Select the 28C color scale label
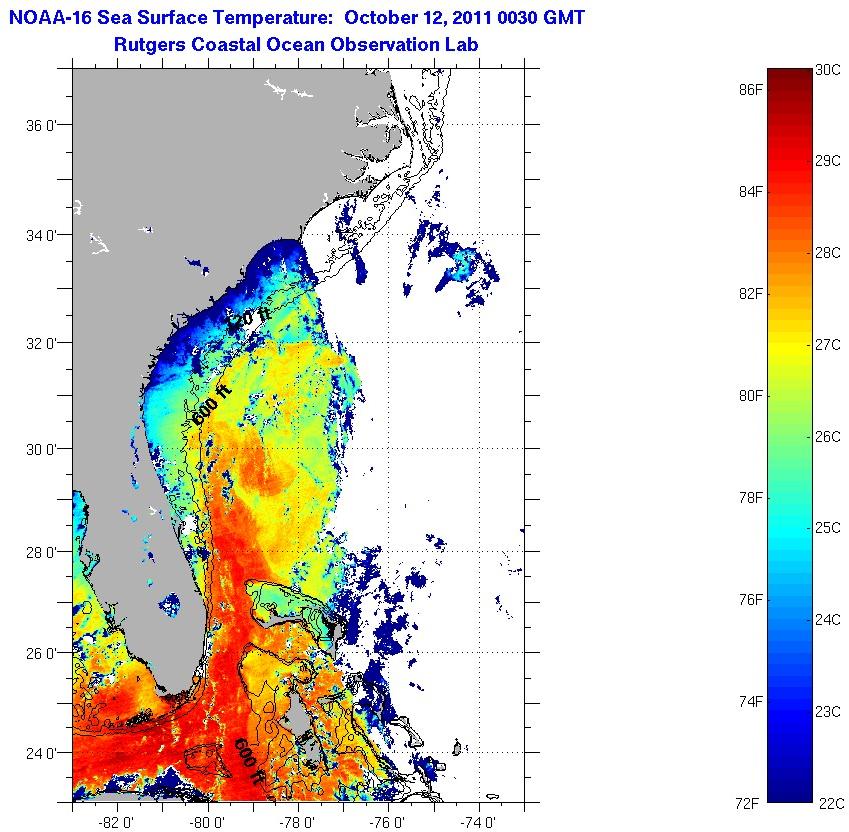The image size is (849, 832). (828, 253)
